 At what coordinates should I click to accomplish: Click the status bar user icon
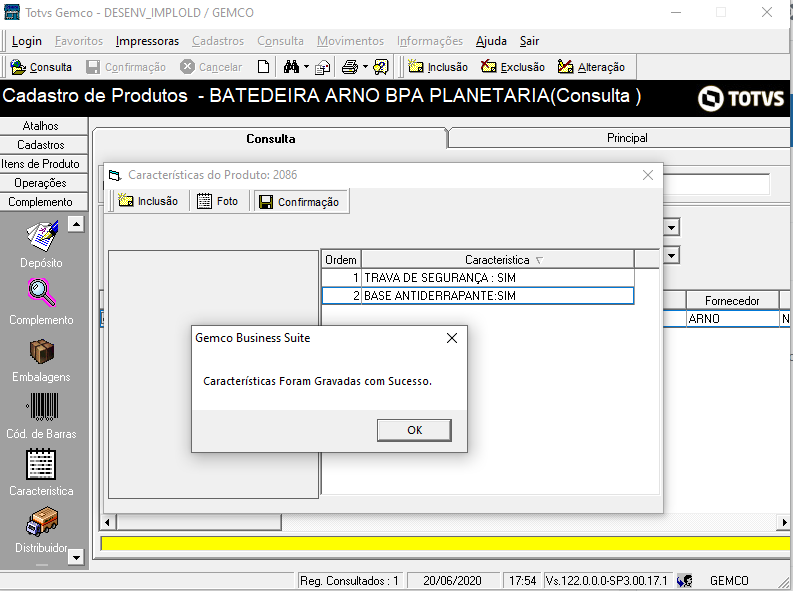684,581
